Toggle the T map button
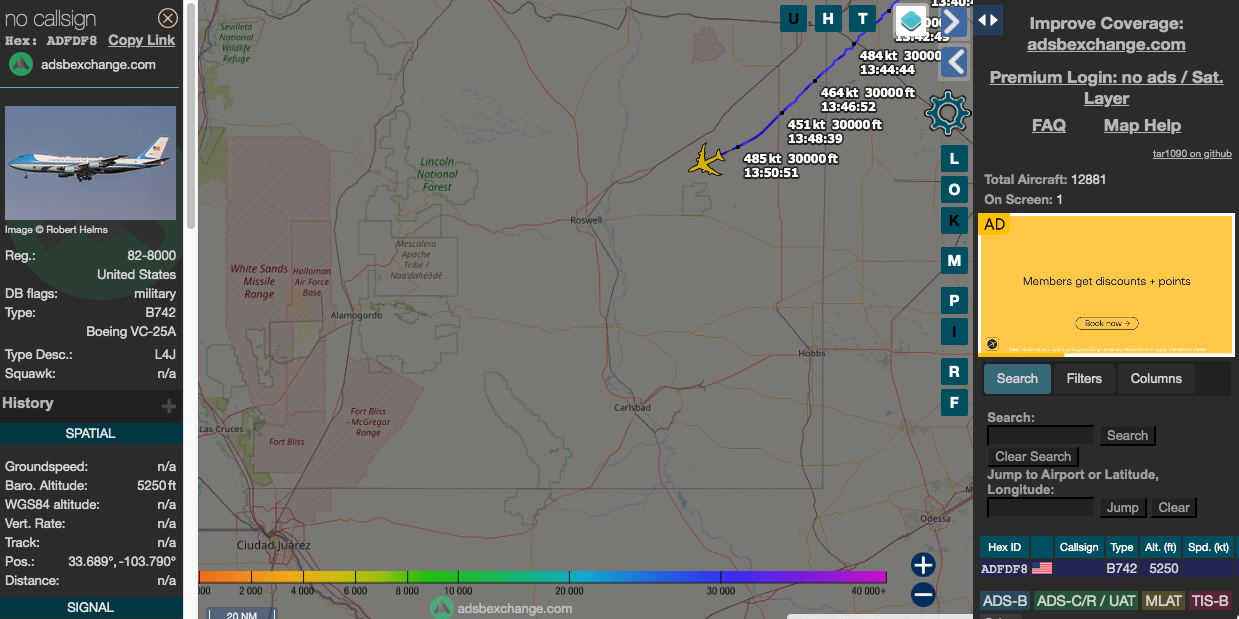The width and height of the screenshot is (1239, 619). coord(862,18)
